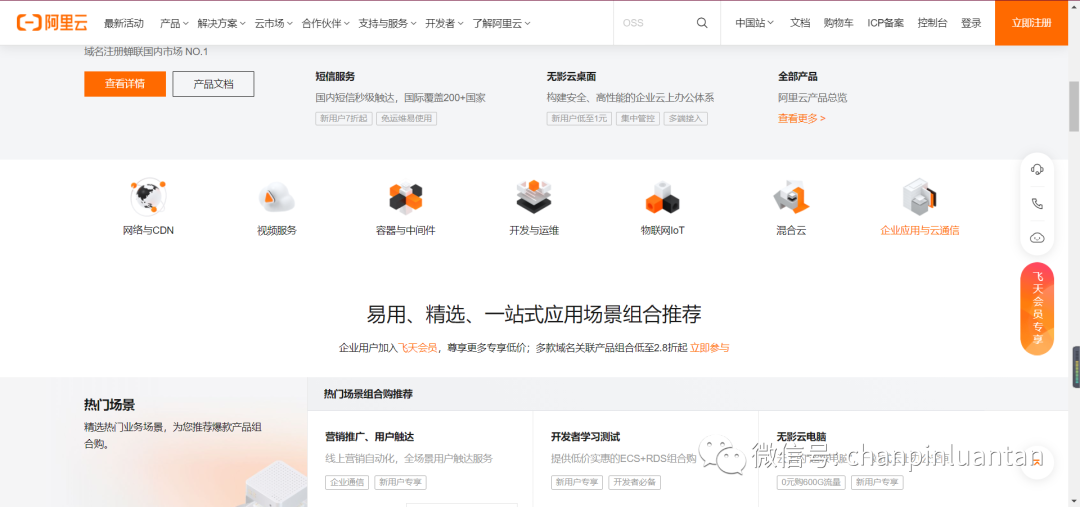
Task: Click the 热门场景 sidebar title
Action: (110, 405)
